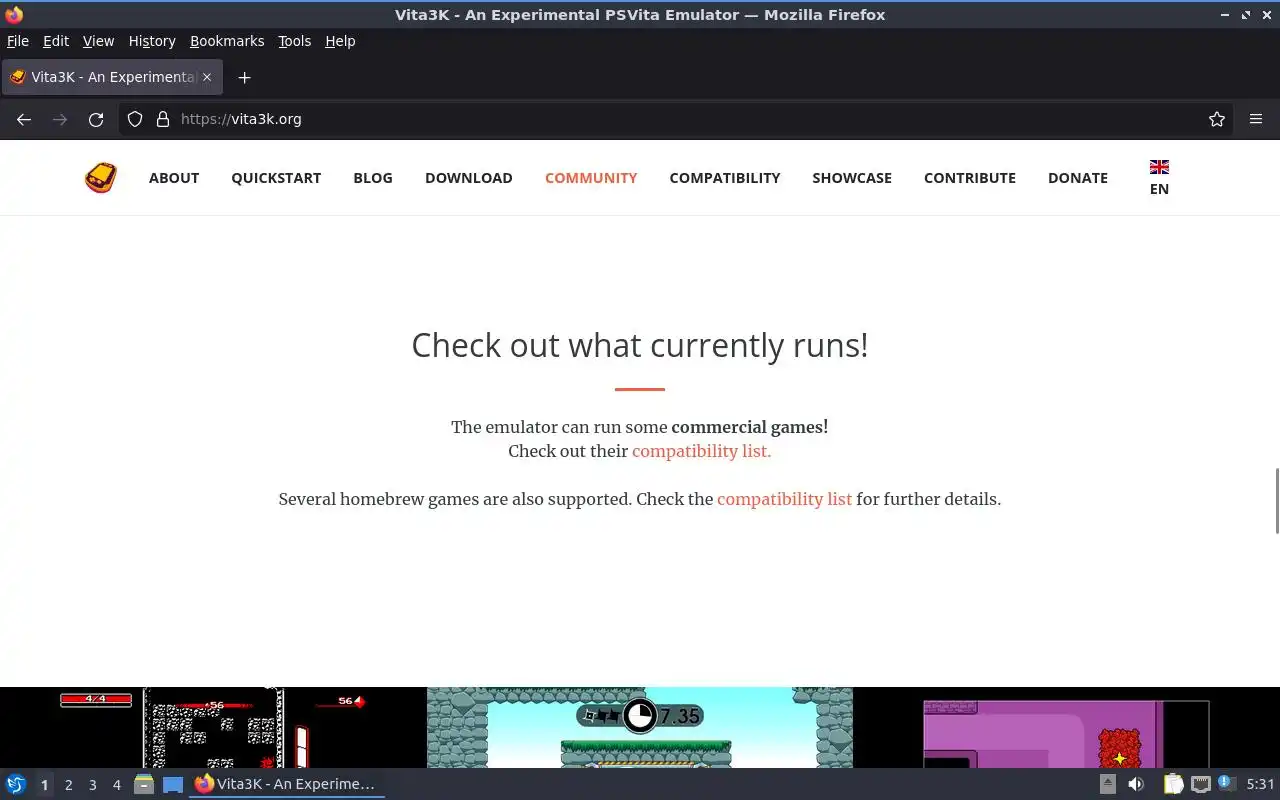Open the Bookmarks menu
The width and height of the screenshot is (1280, 800).
pos(227,41)
